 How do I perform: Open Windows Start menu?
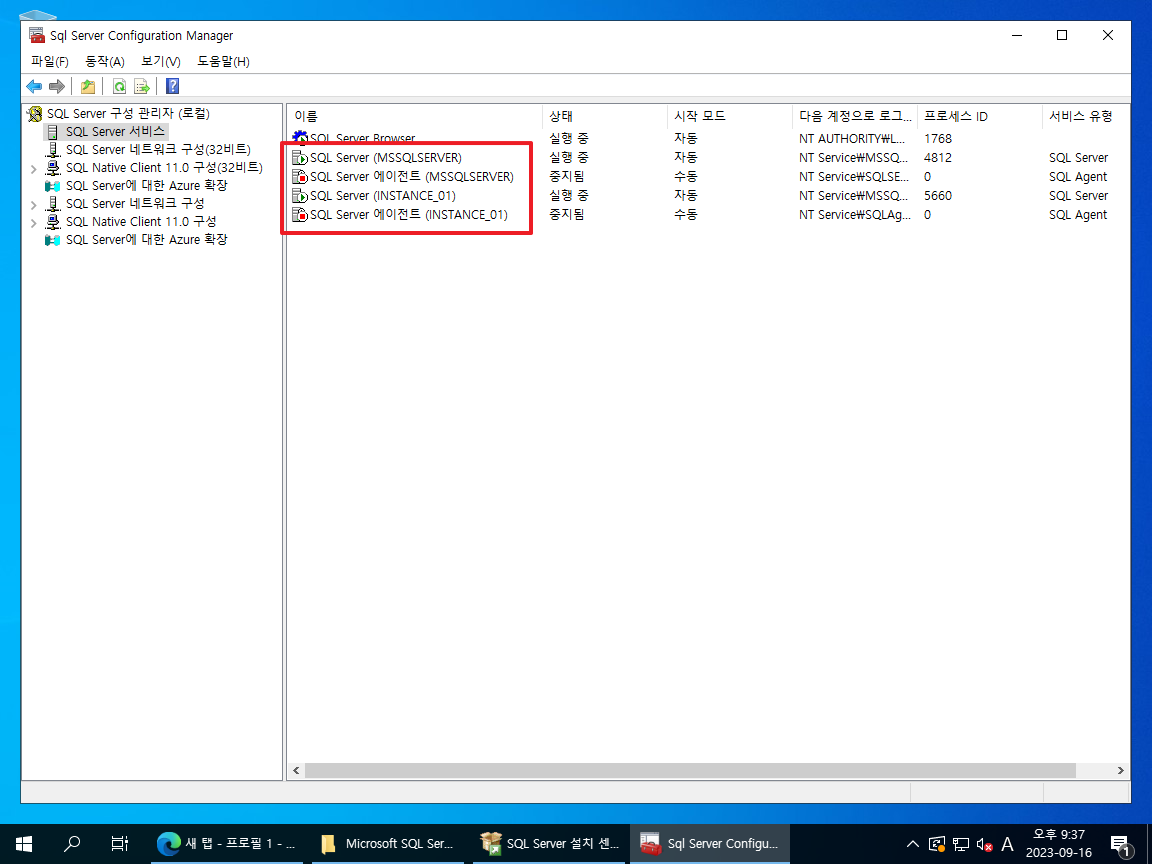(24, 843)
